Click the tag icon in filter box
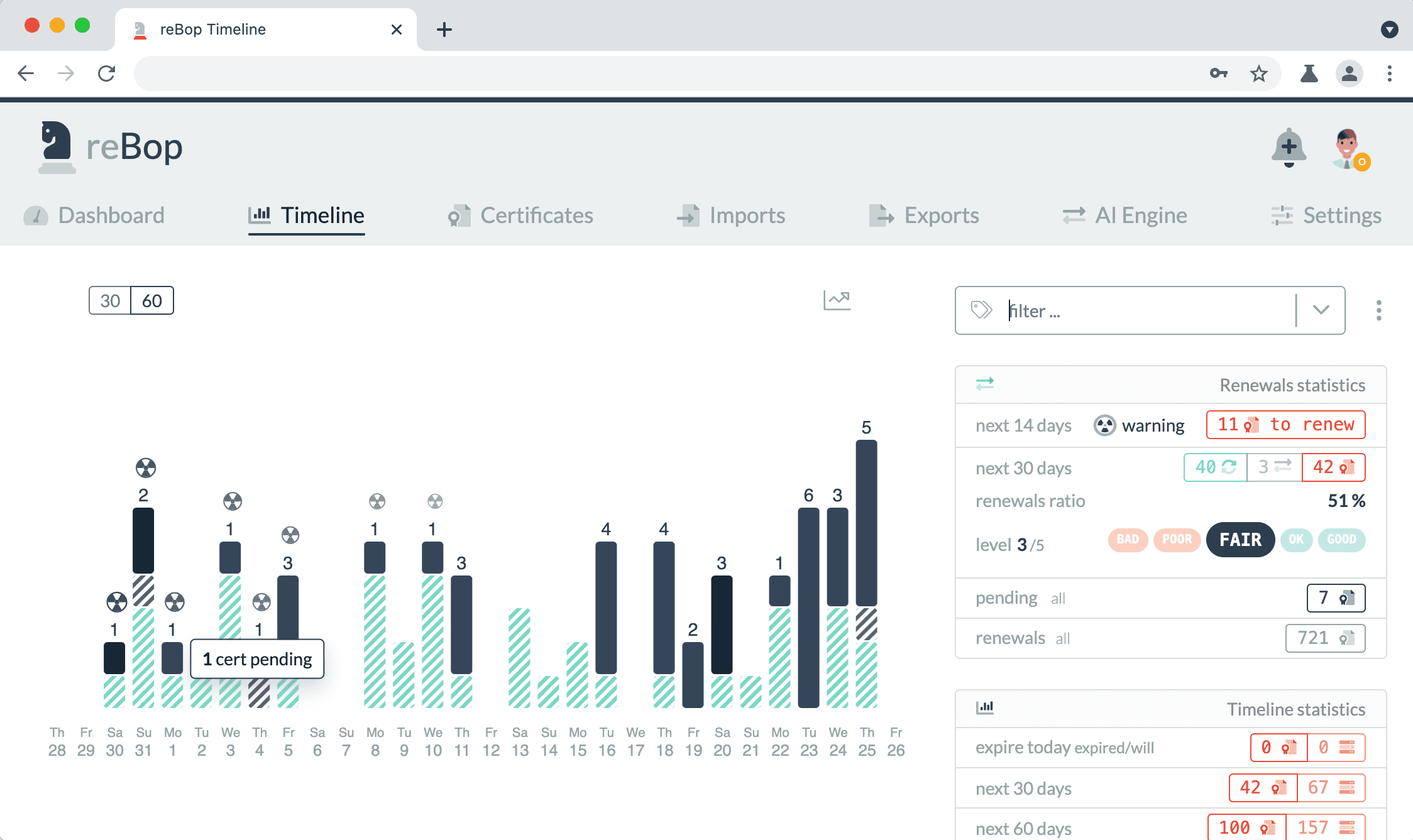Screen dimensions: 1413x840 pos(981,310)
